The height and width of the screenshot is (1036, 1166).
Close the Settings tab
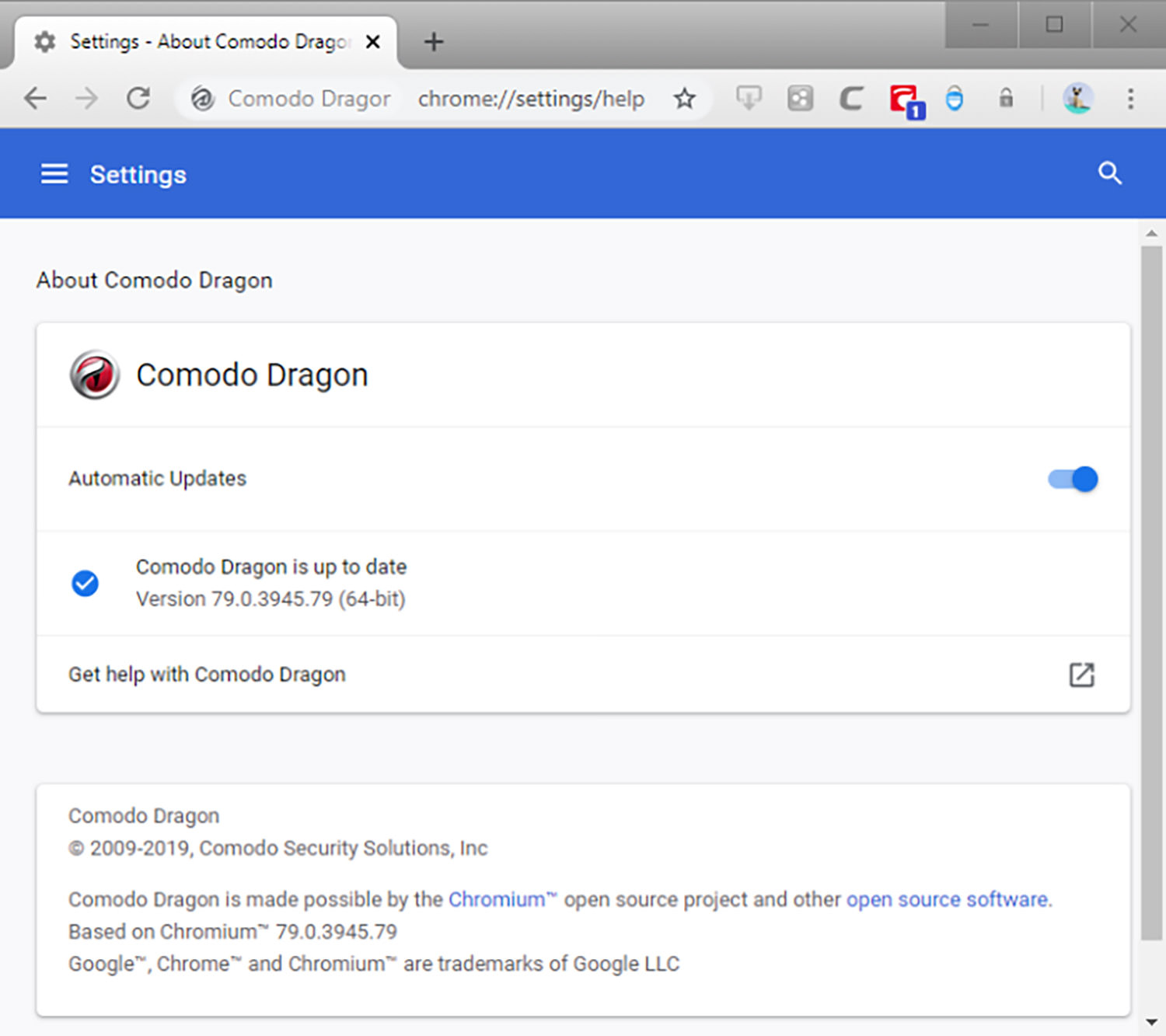[373, 42]
